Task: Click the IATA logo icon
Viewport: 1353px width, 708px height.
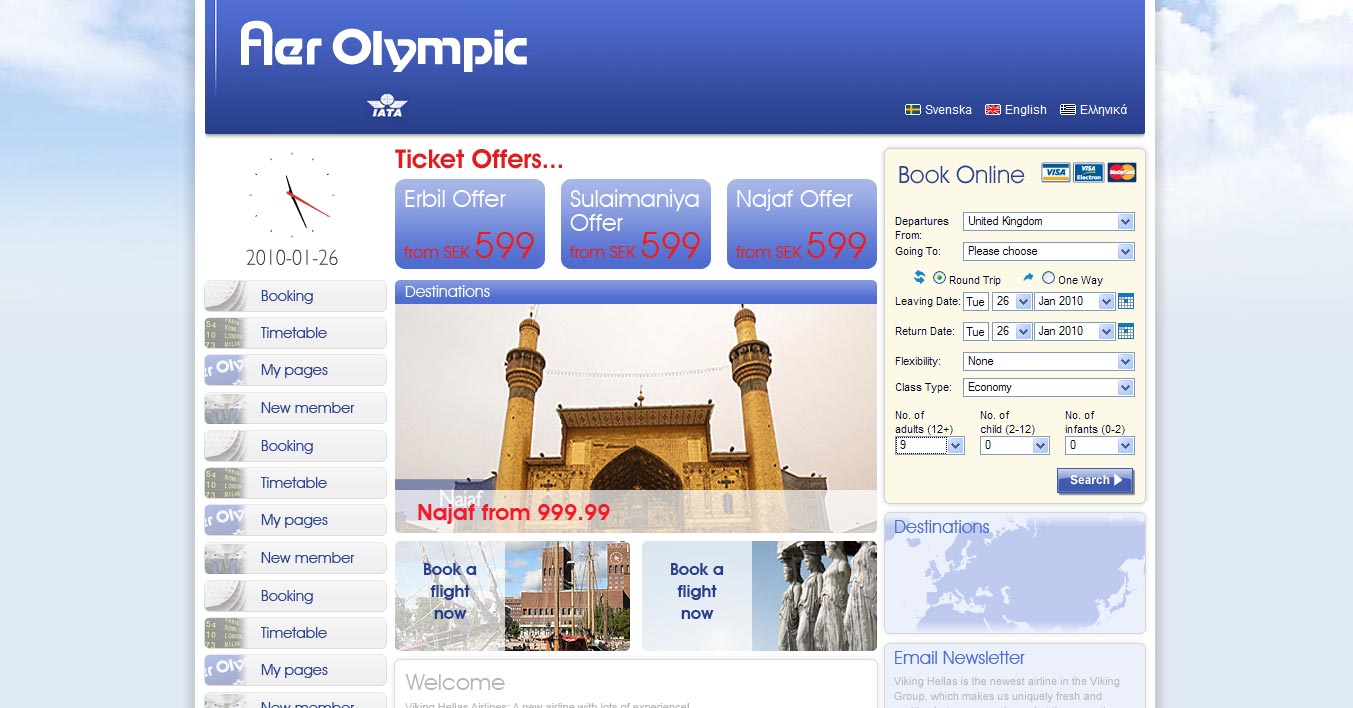Action: click(387, 106)
